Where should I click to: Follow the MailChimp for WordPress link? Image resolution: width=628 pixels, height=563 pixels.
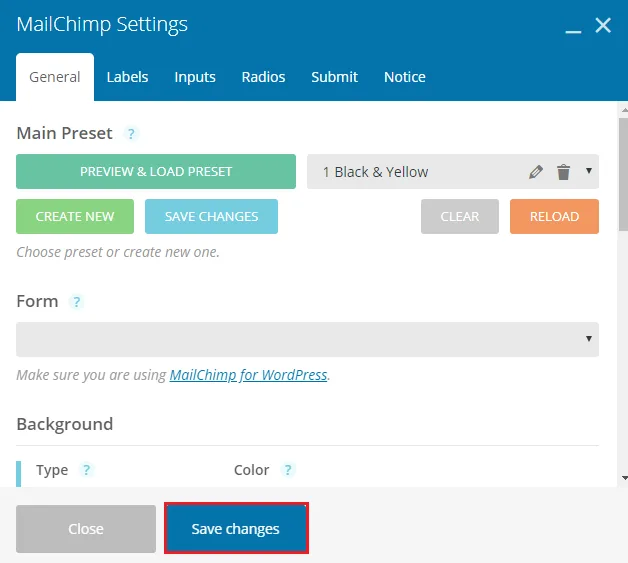tap(248, 375)
